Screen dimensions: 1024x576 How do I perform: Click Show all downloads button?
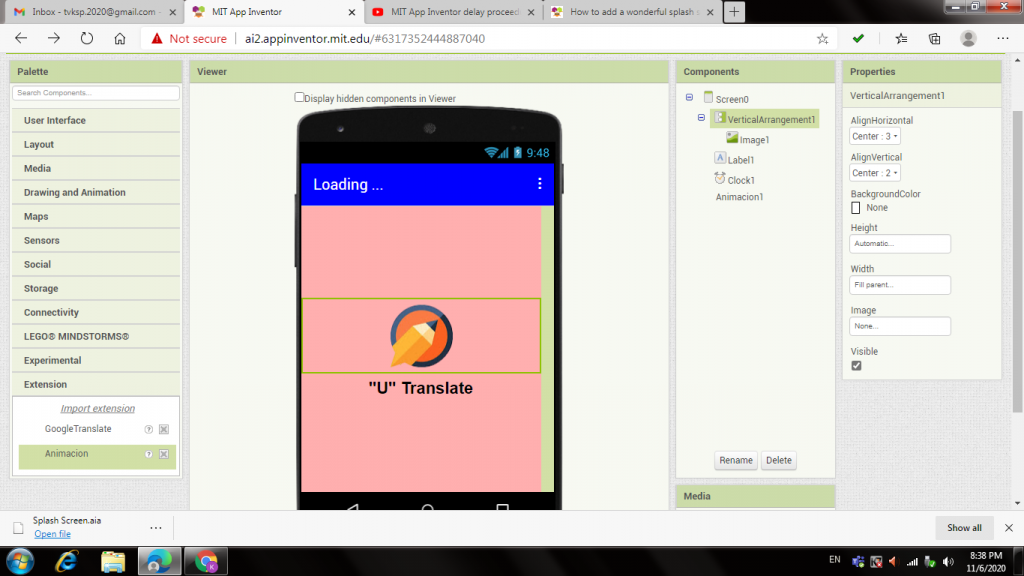coord(964,528)
